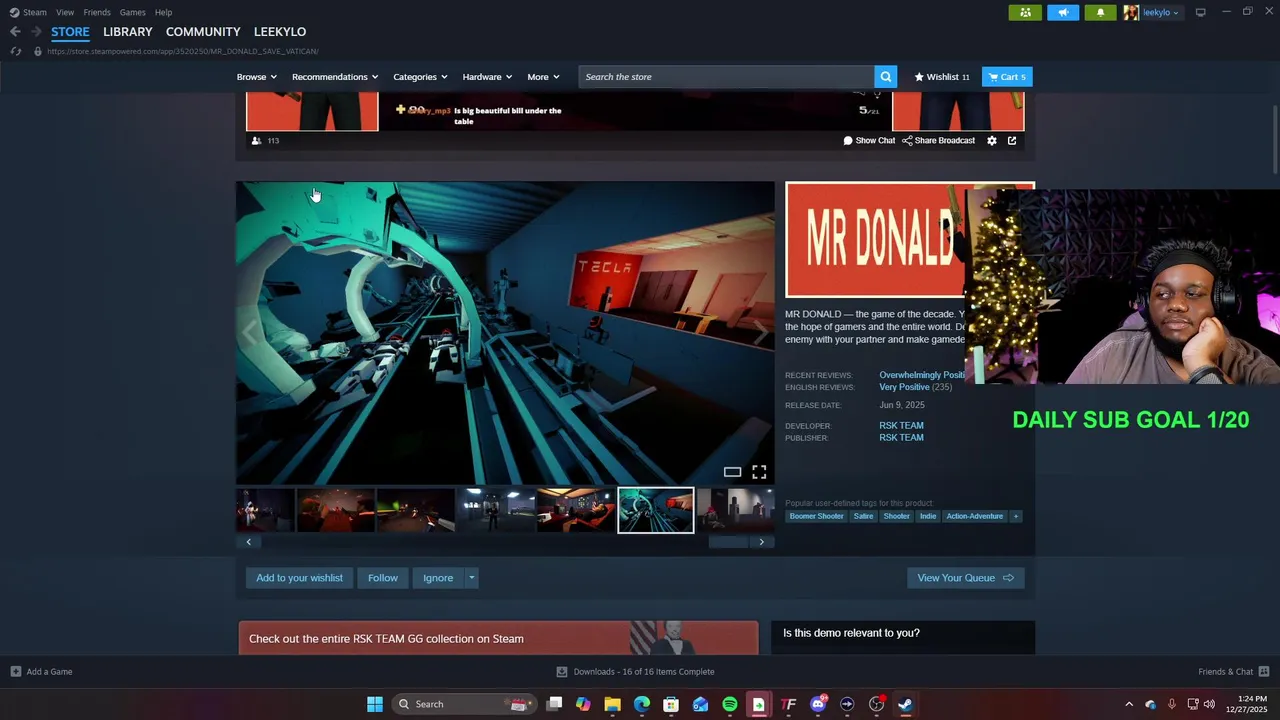Image resolution: width=1280 pixels, height=720 pixels.
Task: Click in the Search the store field
Action: [726, 77]
